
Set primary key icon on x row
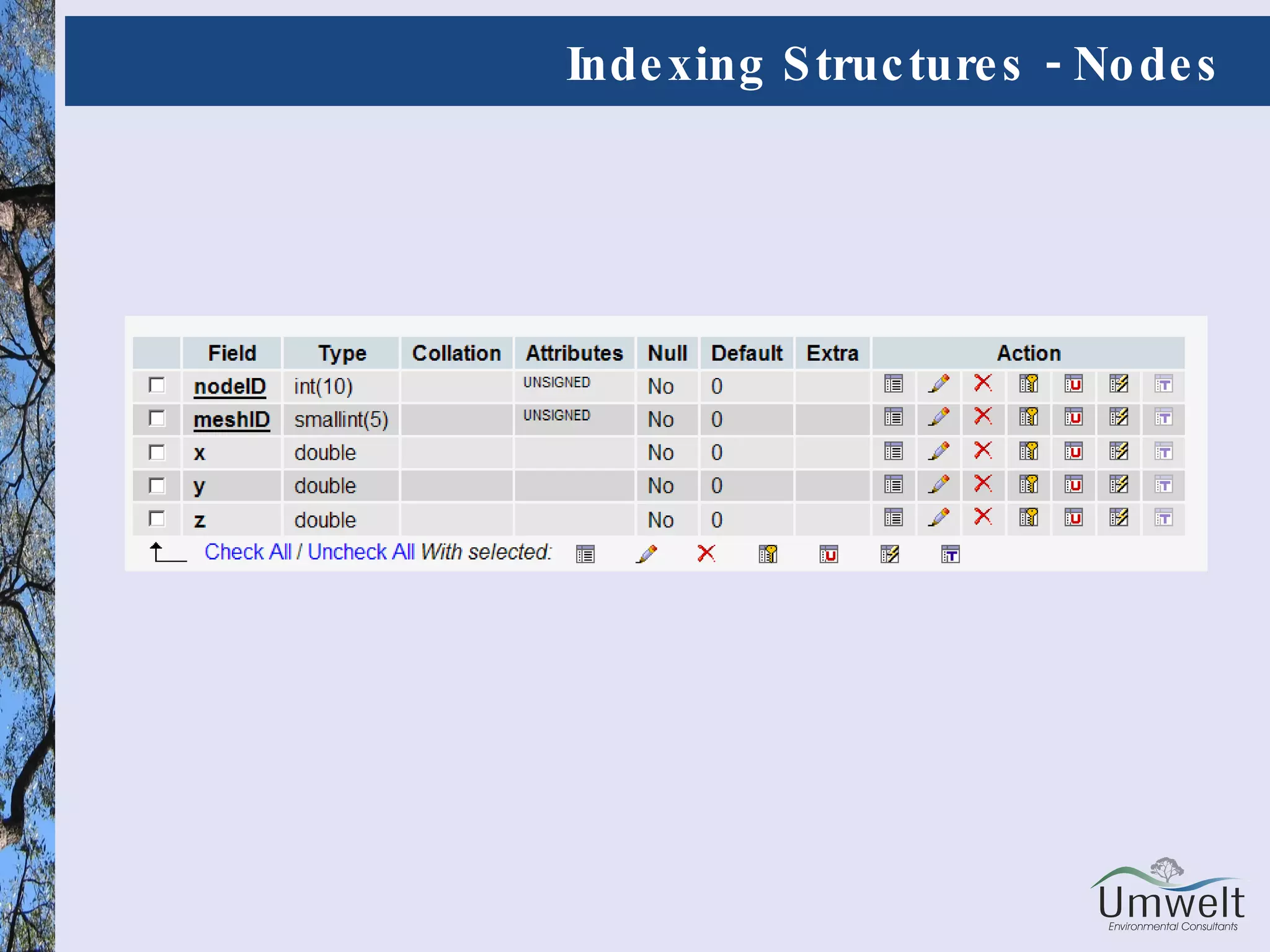tap(1029, 451)
